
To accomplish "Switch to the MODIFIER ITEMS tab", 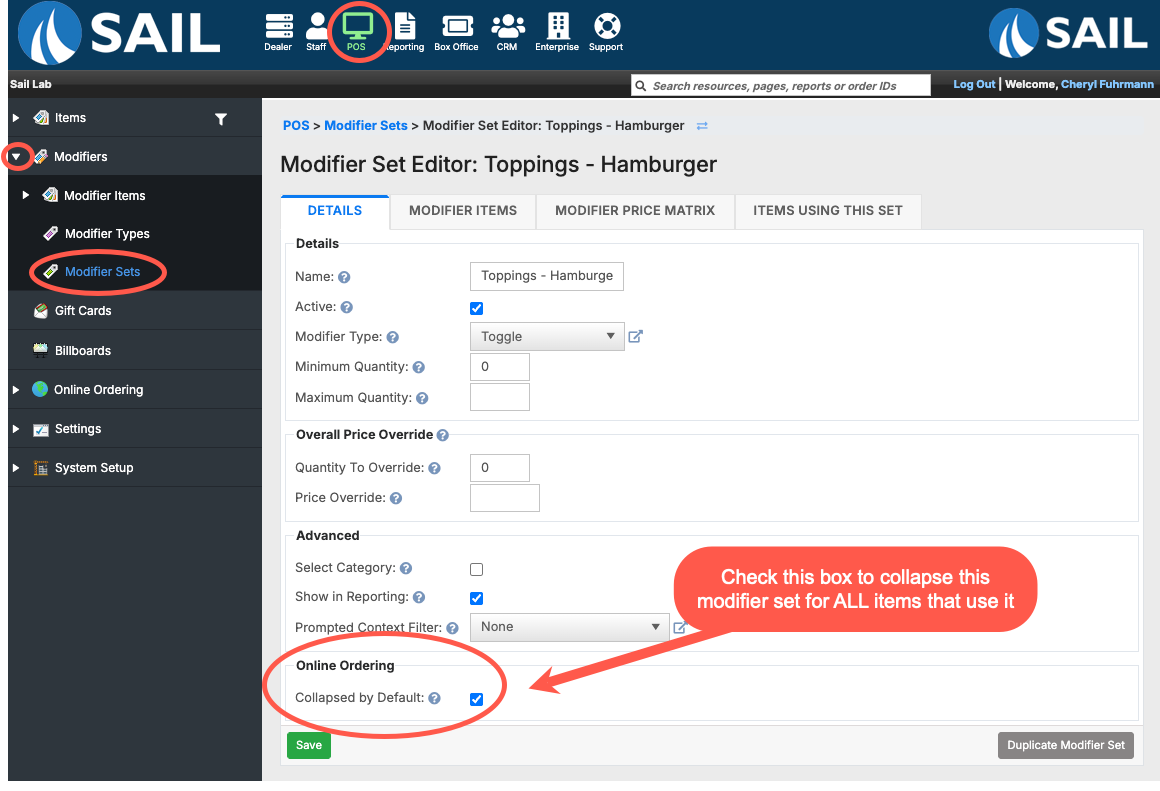I will (463, 211).
